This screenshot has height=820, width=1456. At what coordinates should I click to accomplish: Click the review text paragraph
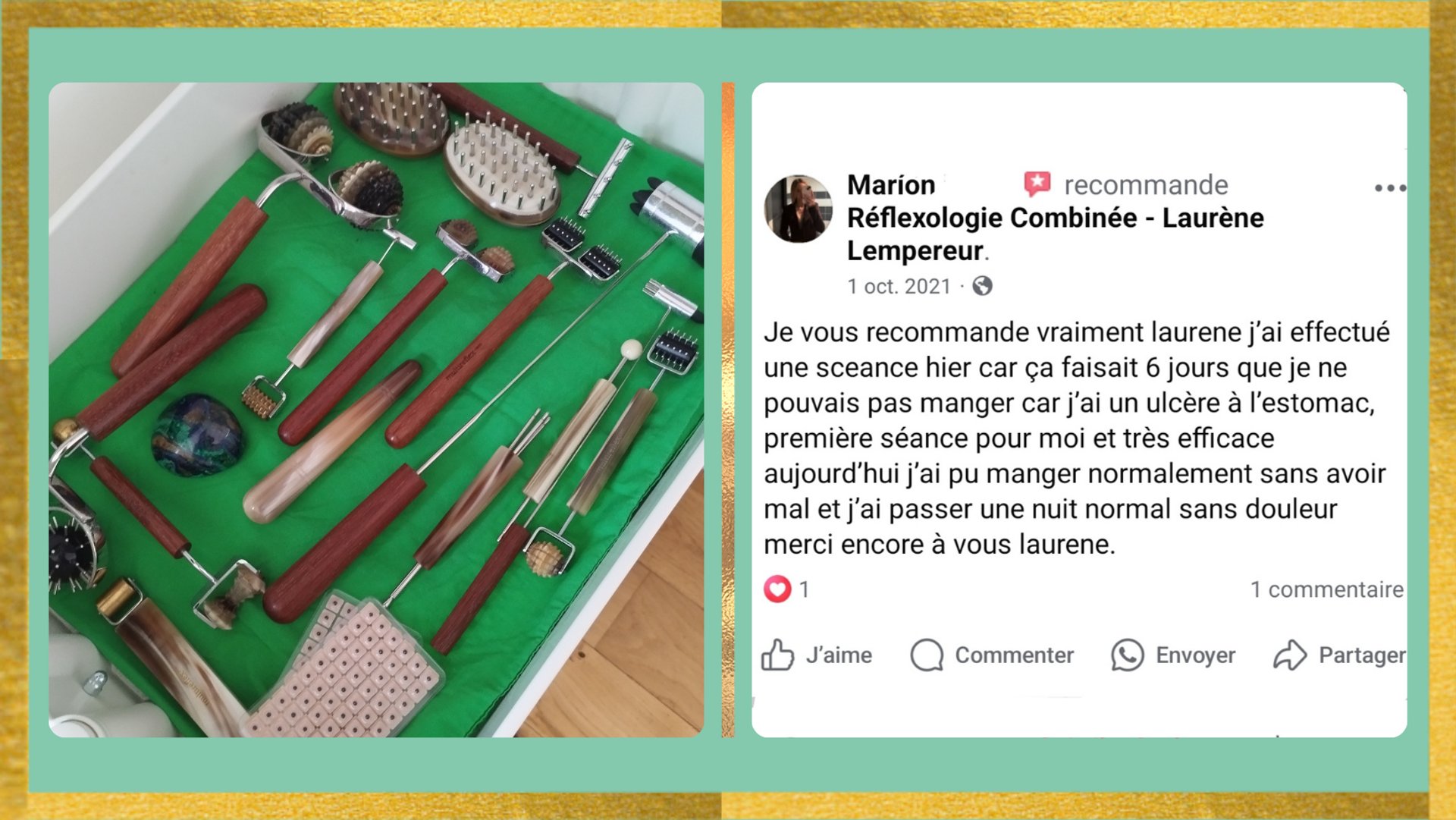pyautogui.click(x=1077, y=438)
